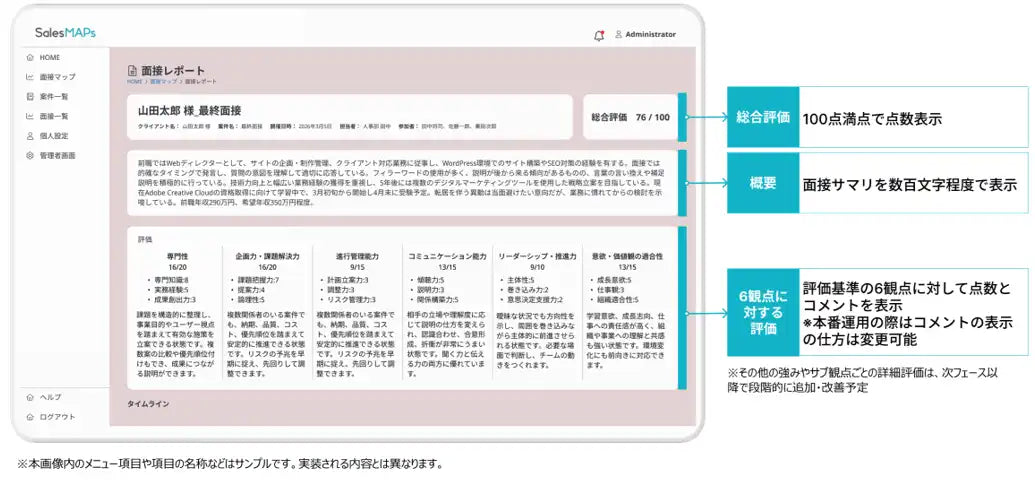Click the 面接レポート page heading
Viewport: 1035px width, 483px height.
click(173, 71)
